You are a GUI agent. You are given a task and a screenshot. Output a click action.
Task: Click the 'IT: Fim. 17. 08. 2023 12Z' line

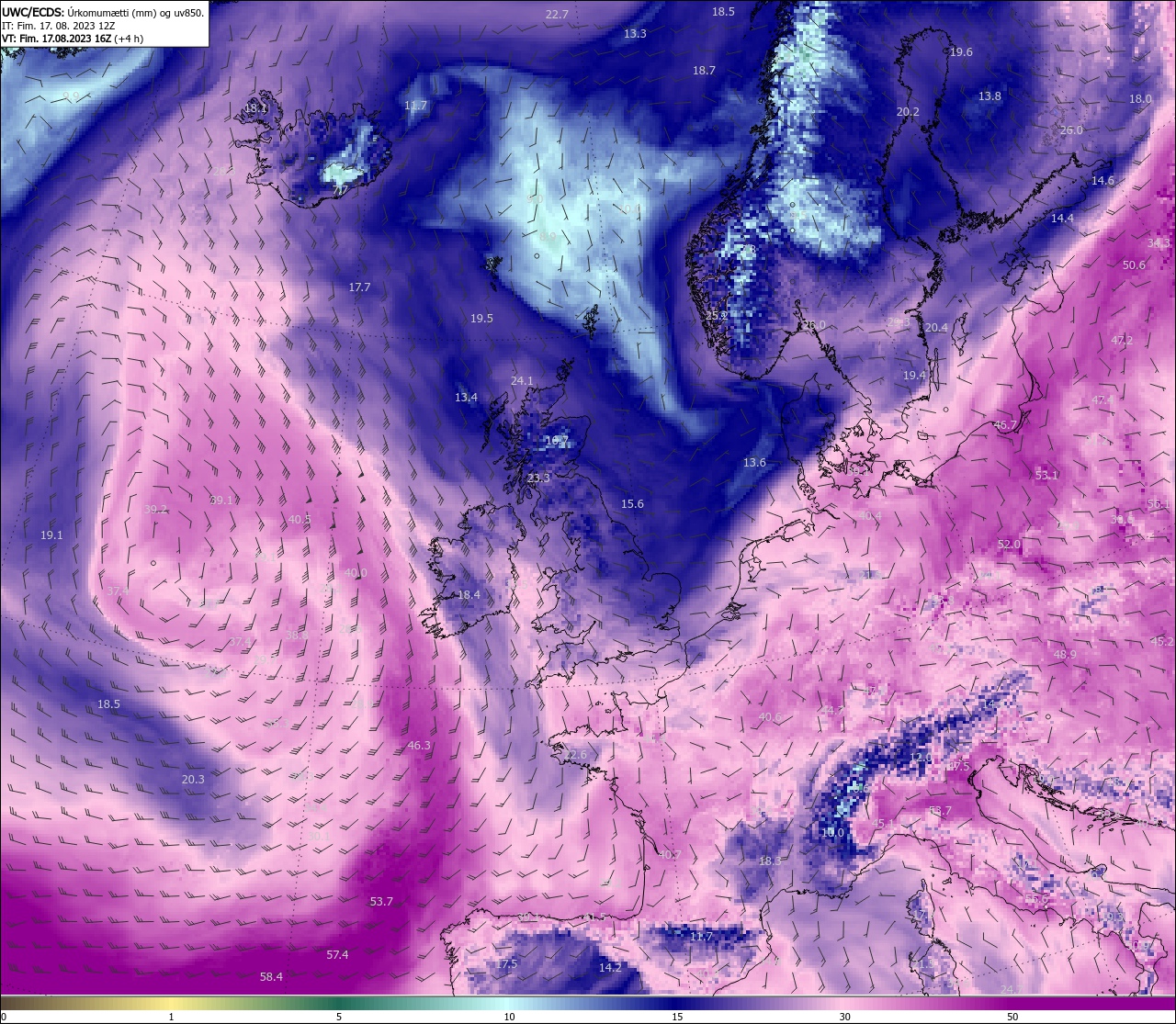tap(59, 26)
